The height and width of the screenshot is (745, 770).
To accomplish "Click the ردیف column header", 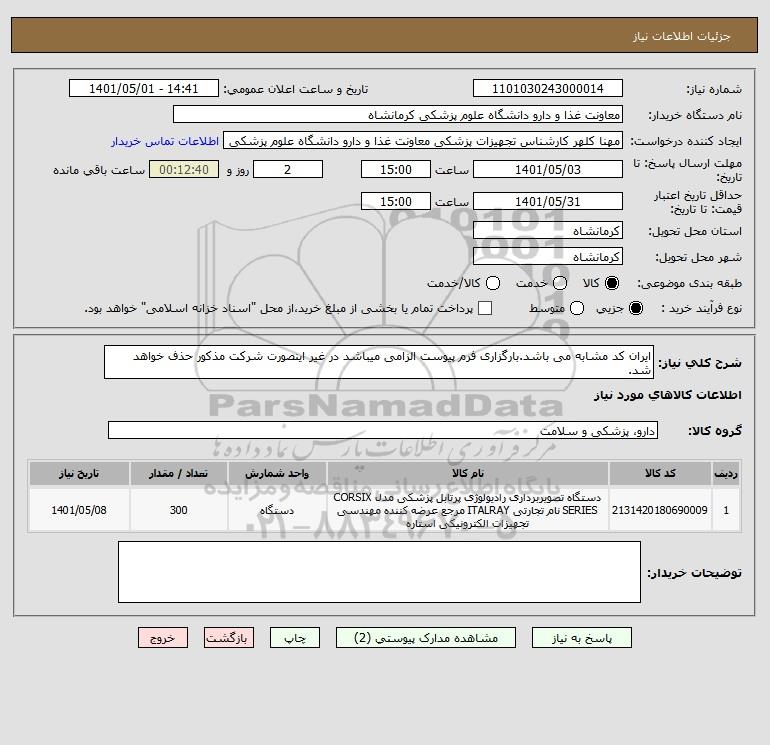I will [726, 473].
